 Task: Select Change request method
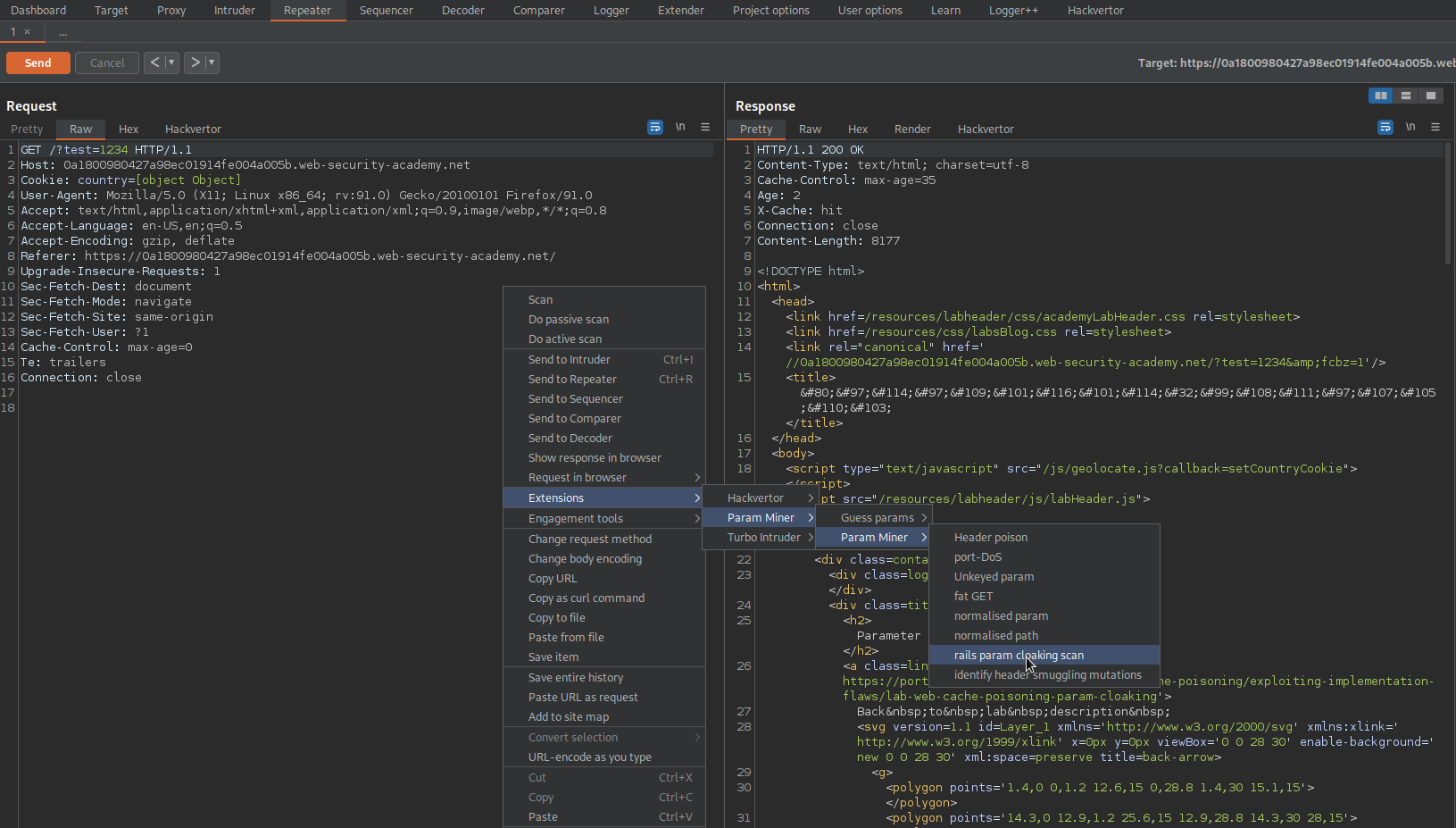coord(604,539)
